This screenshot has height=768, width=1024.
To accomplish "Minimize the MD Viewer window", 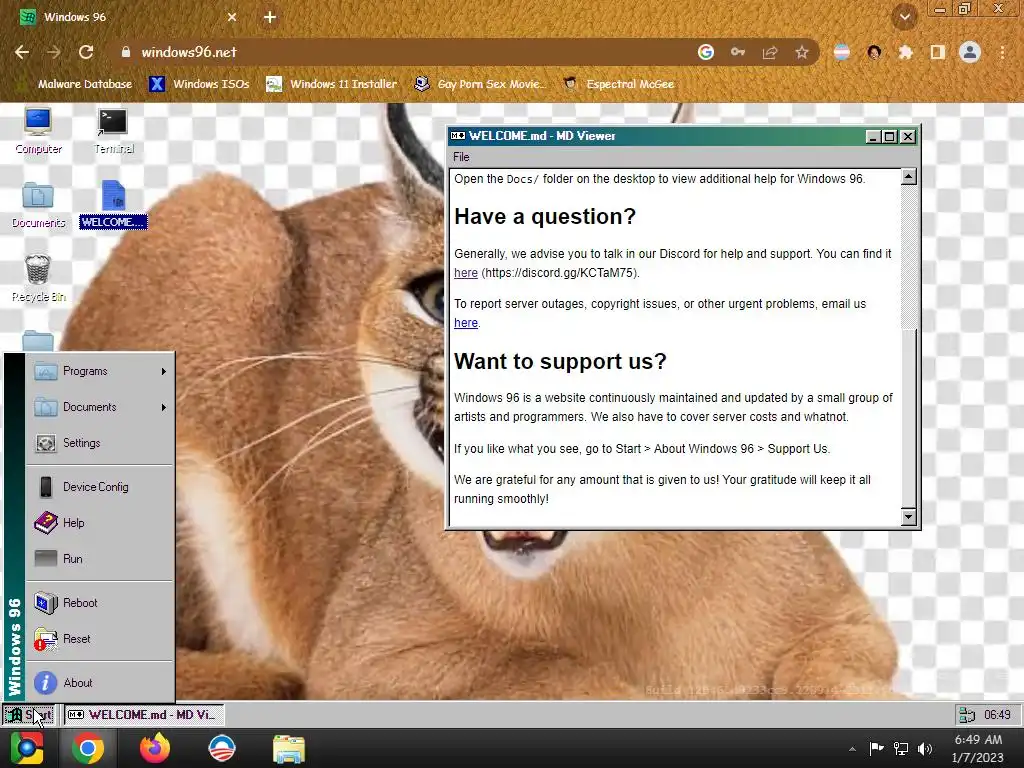I will [x=872, y=136].
